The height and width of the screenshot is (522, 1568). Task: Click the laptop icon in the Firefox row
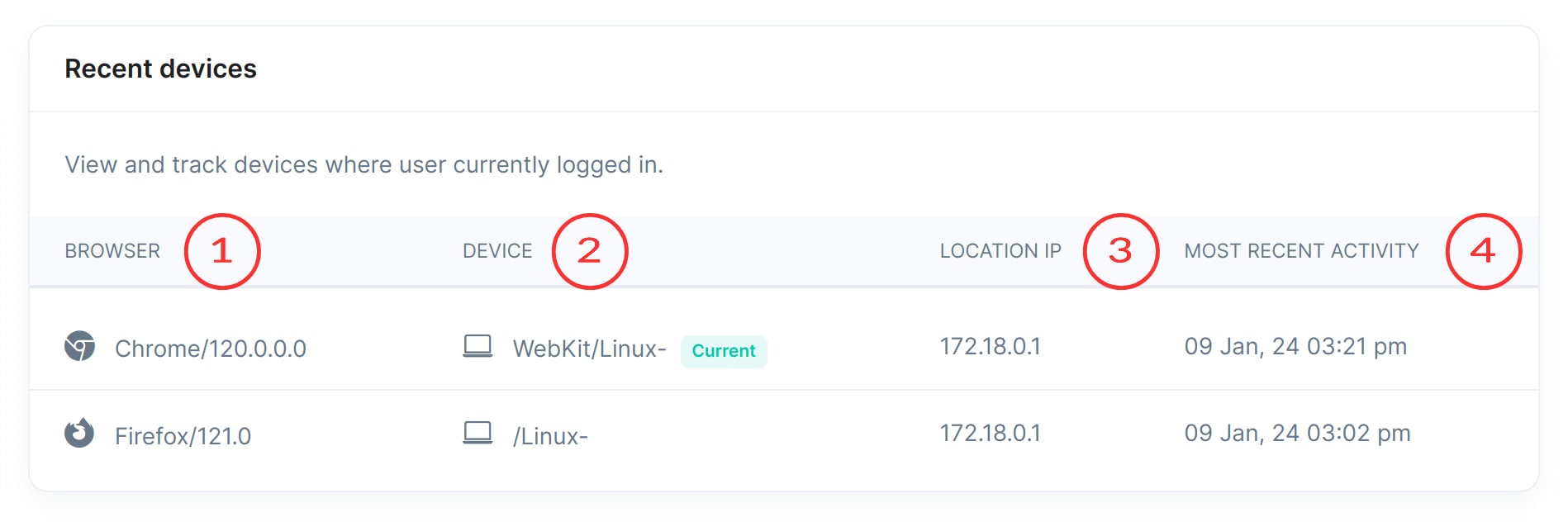tap(478, 433)
